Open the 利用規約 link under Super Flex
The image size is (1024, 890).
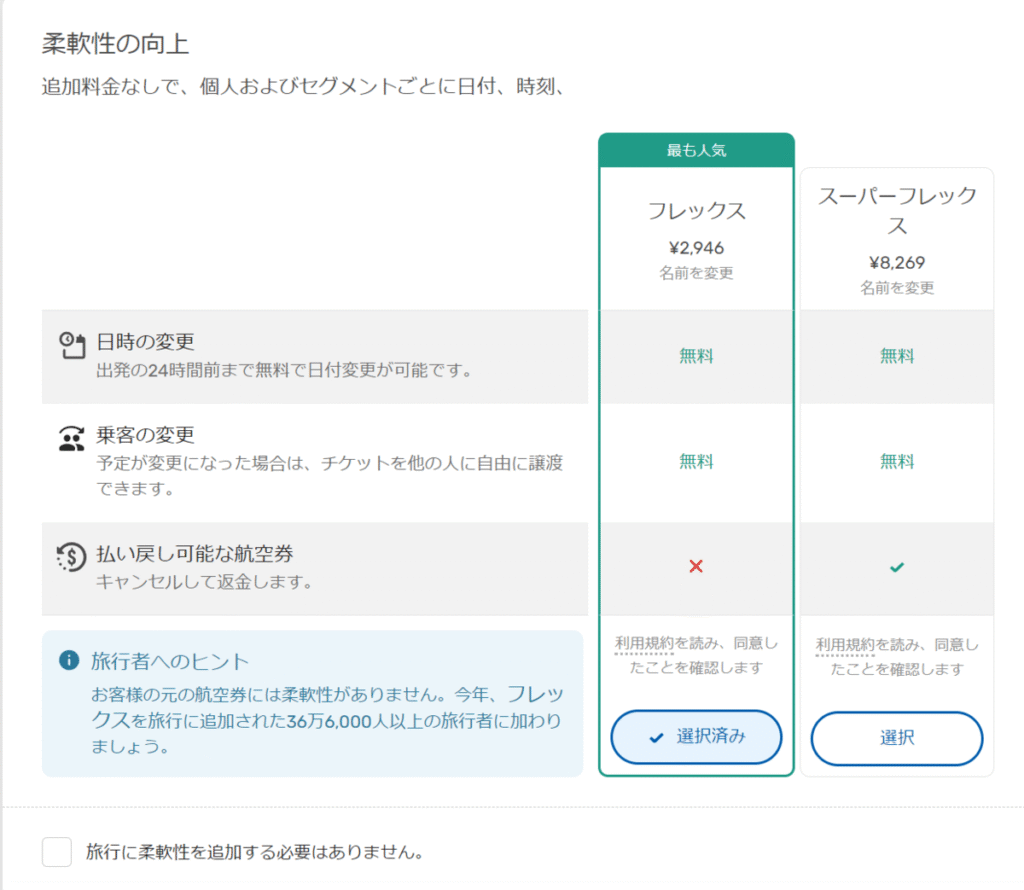tap(845, 645)
